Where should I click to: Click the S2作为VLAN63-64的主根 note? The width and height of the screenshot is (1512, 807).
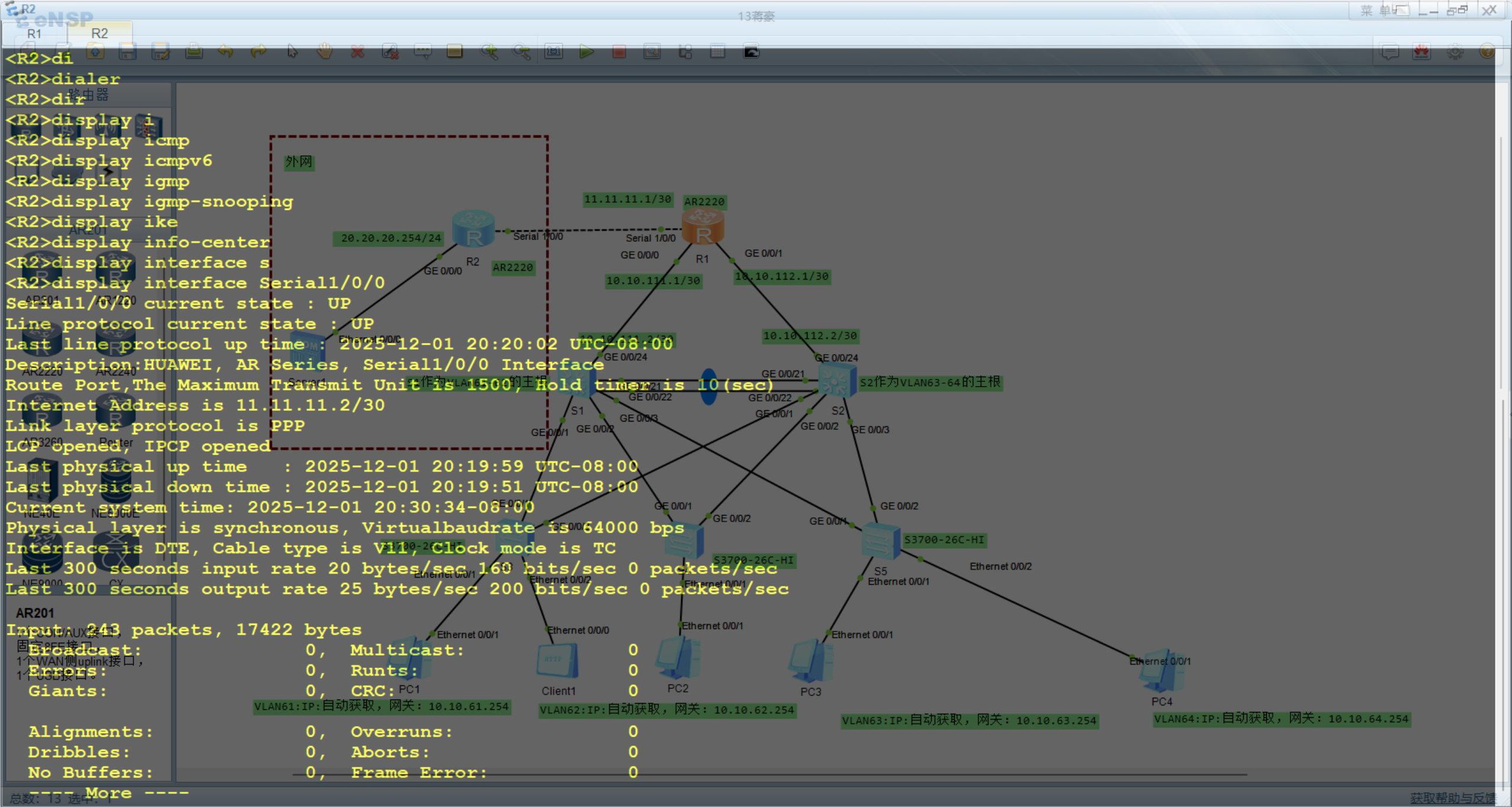930,383
